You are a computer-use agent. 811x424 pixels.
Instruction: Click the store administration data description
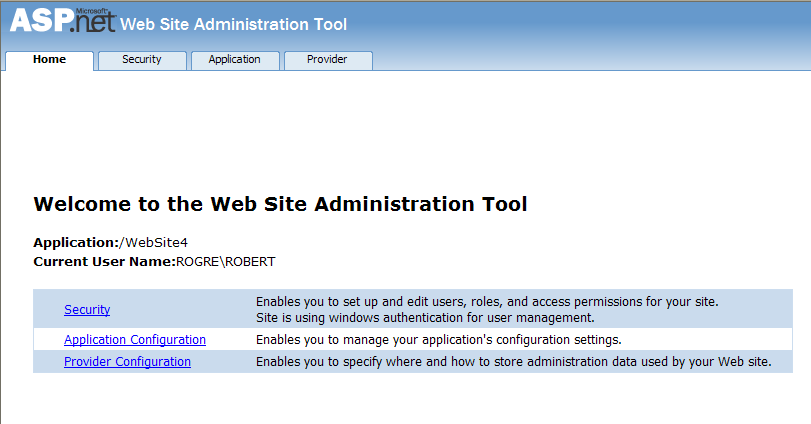tap(514, 362)
